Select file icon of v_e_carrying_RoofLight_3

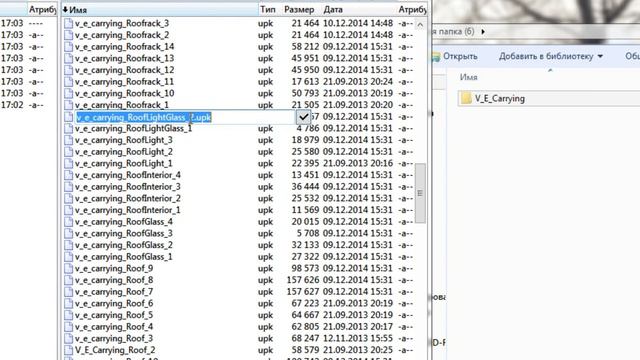pos(69,140)
